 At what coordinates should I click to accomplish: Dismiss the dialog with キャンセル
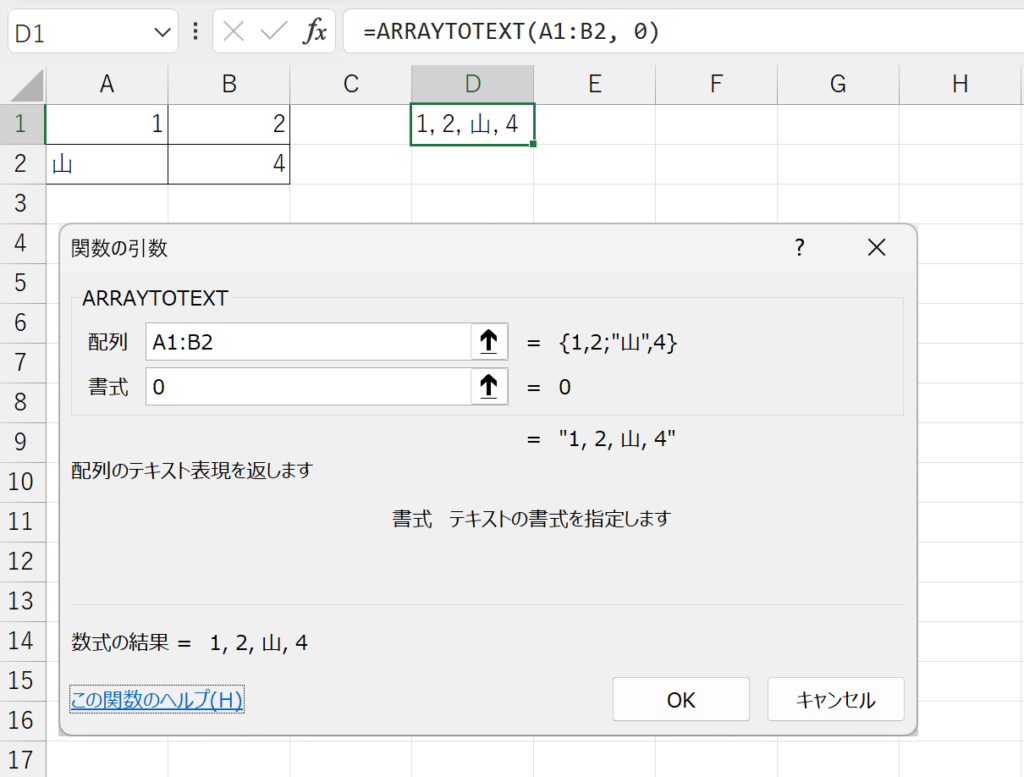point(836,699)
